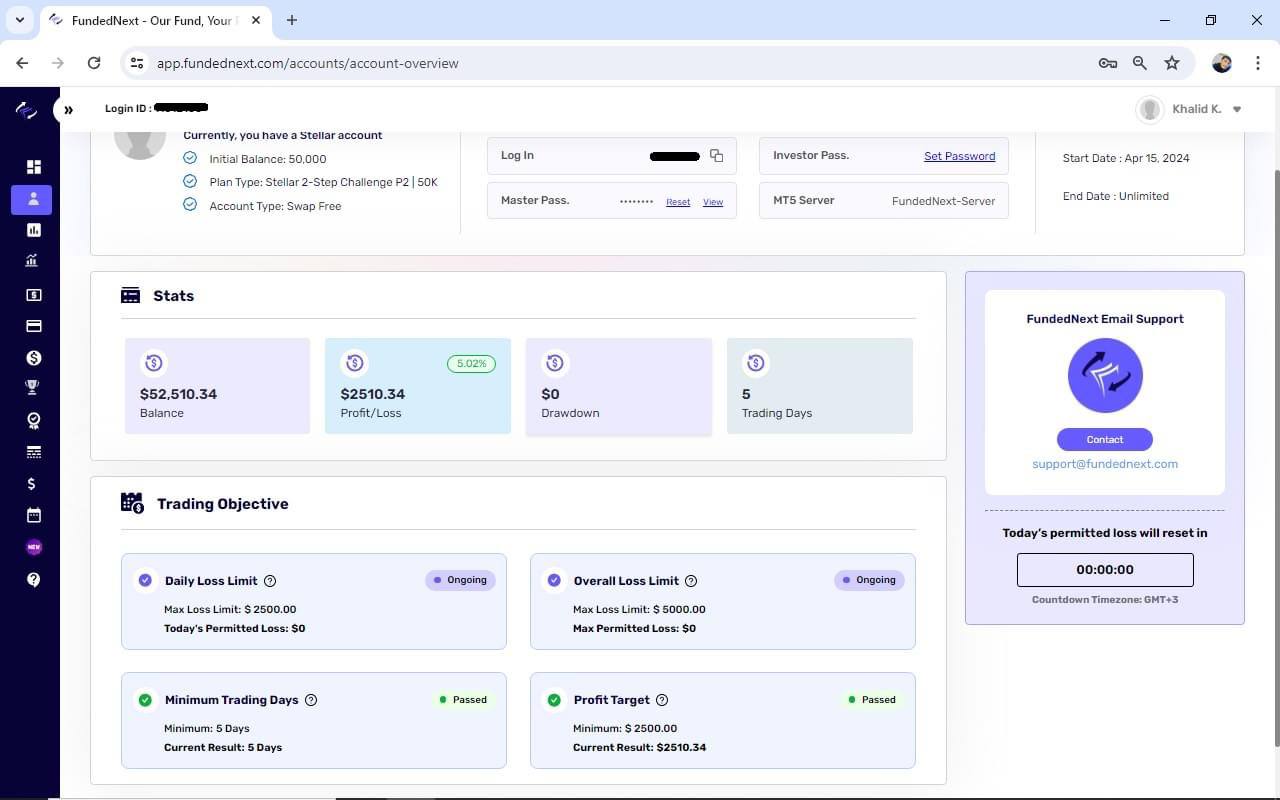Click the user avatar next to Khalid K.
Image resolution: width=1280 pixels, height=800 pixels.
click(x=1150, y=109)
